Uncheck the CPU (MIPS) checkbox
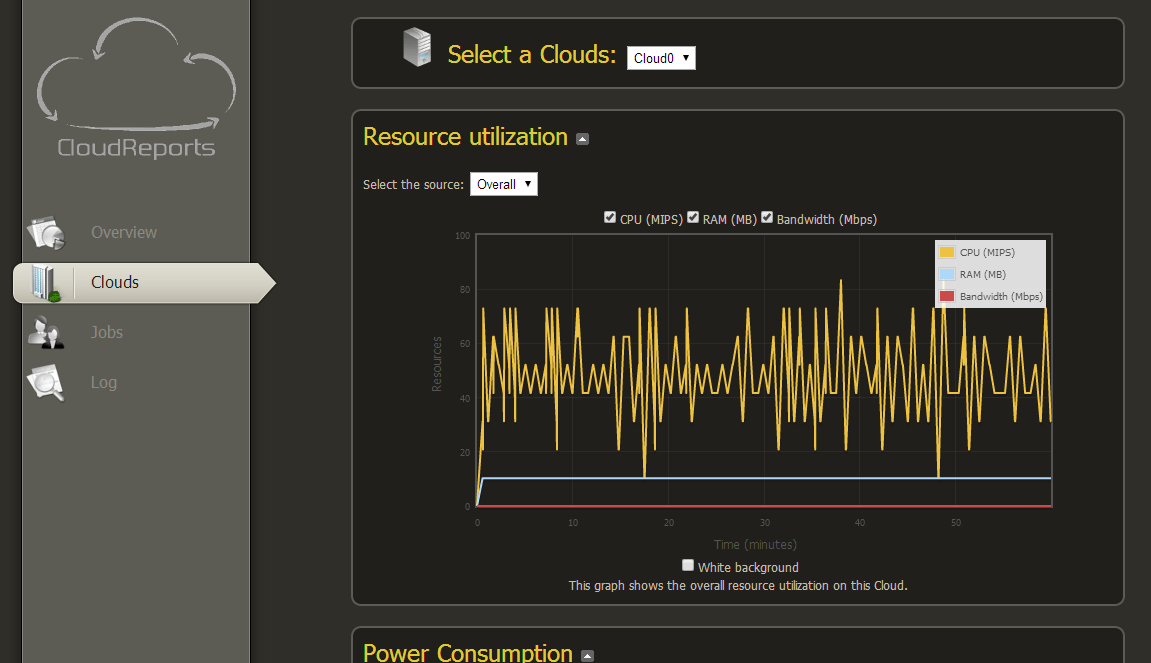This screenshot has height=663, width=1151. pyautogui.click(x=609, y=217)
